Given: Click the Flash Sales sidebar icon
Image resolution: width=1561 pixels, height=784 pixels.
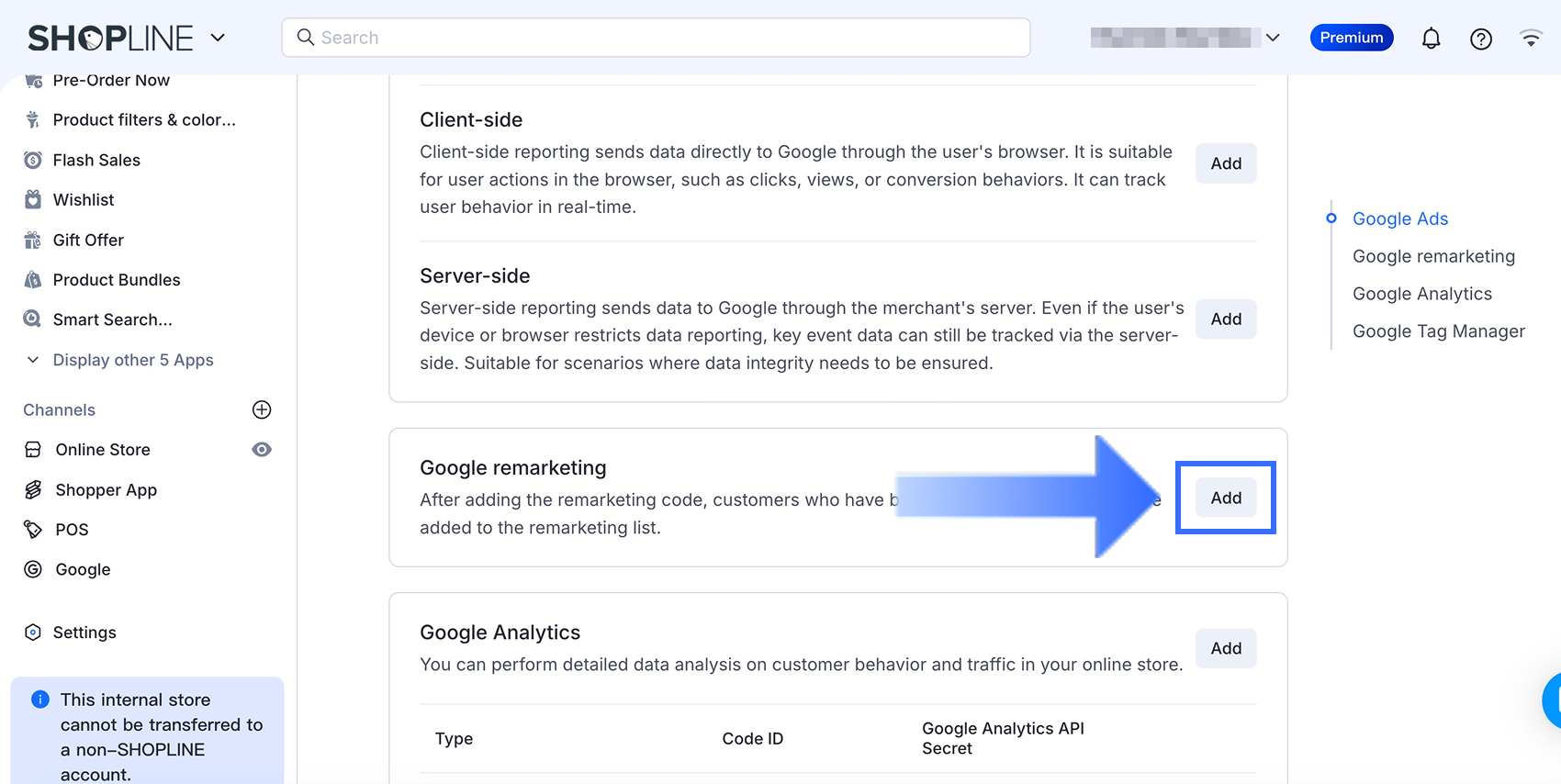Looking at the screenshot, I should 33,160.
